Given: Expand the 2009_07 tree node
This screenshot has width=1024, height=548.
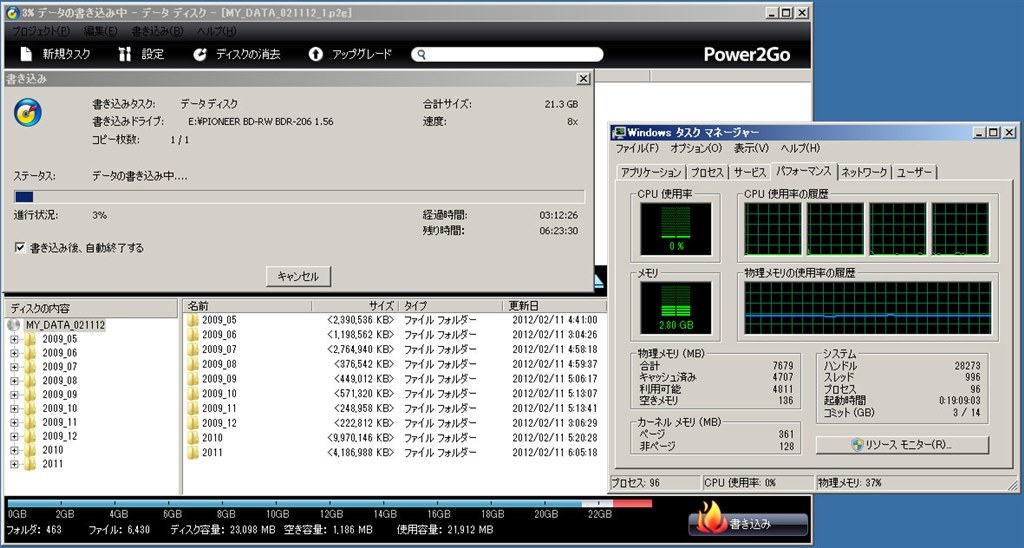Looking at the screenshot, I should 14,366.
